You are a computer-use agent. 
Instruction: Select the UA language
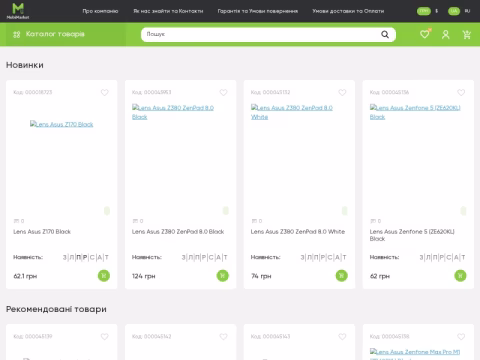coord(454,11)
